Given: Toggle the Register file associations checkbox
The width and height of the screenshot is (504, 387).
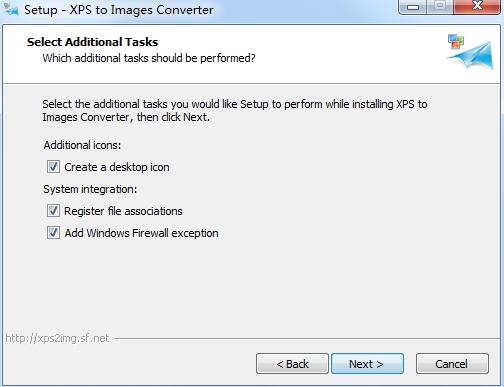Looking at the screenshot, I should click(x=53, y=211).
